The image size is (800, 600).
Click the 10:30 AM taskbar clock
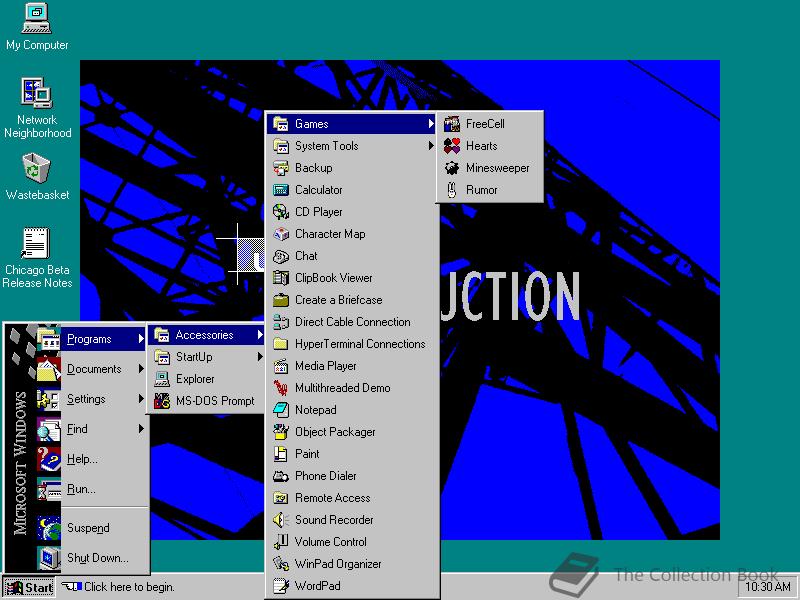tap(767, 587)
